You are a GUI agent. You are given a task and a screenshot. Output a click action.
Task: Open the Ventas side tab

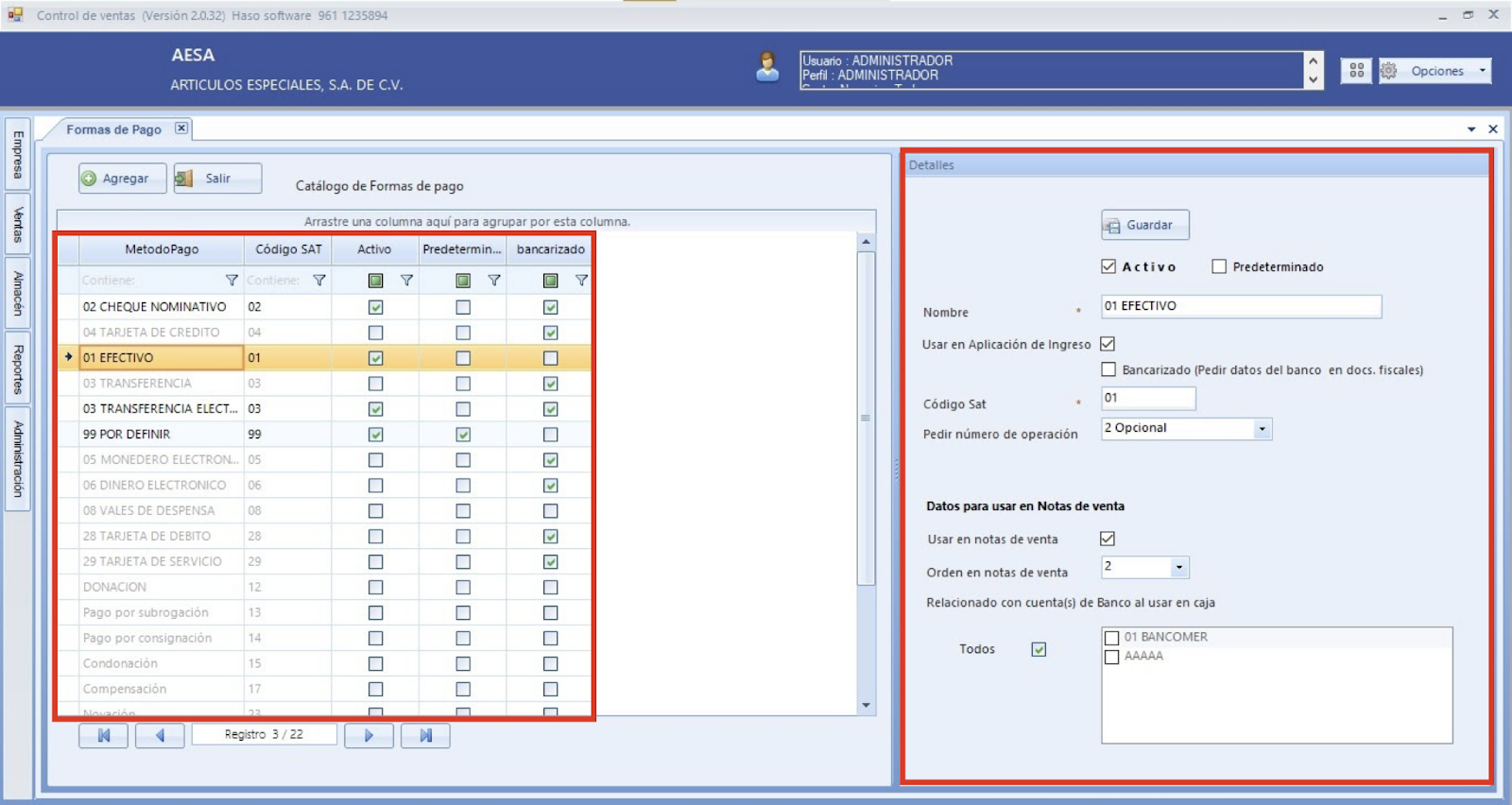(x=18, y=225)
